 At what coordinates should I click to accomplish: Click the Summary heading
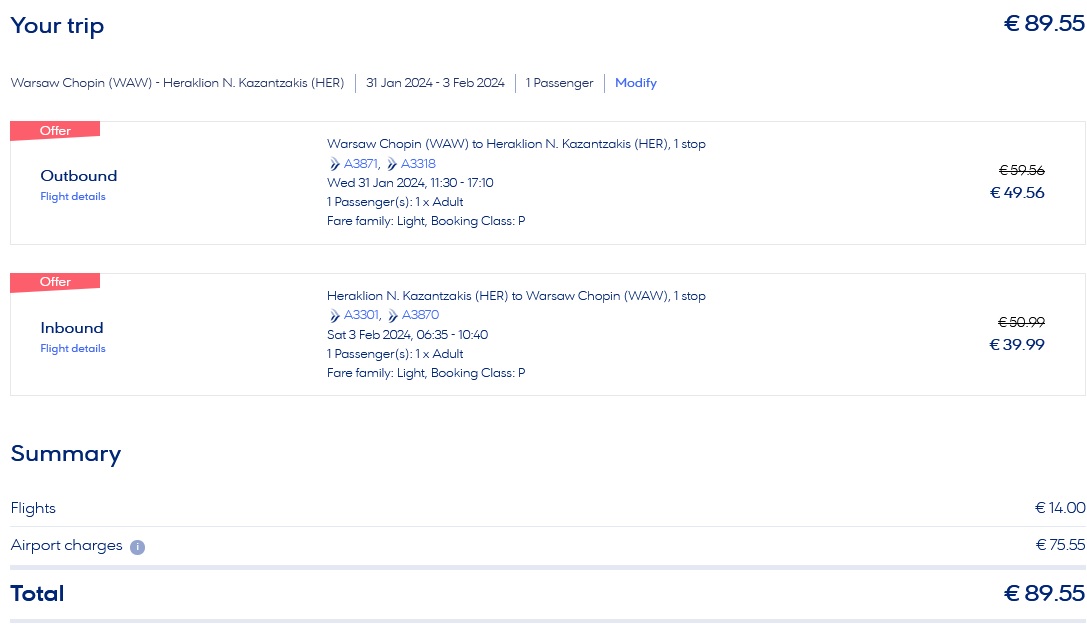tap(66, 453)
